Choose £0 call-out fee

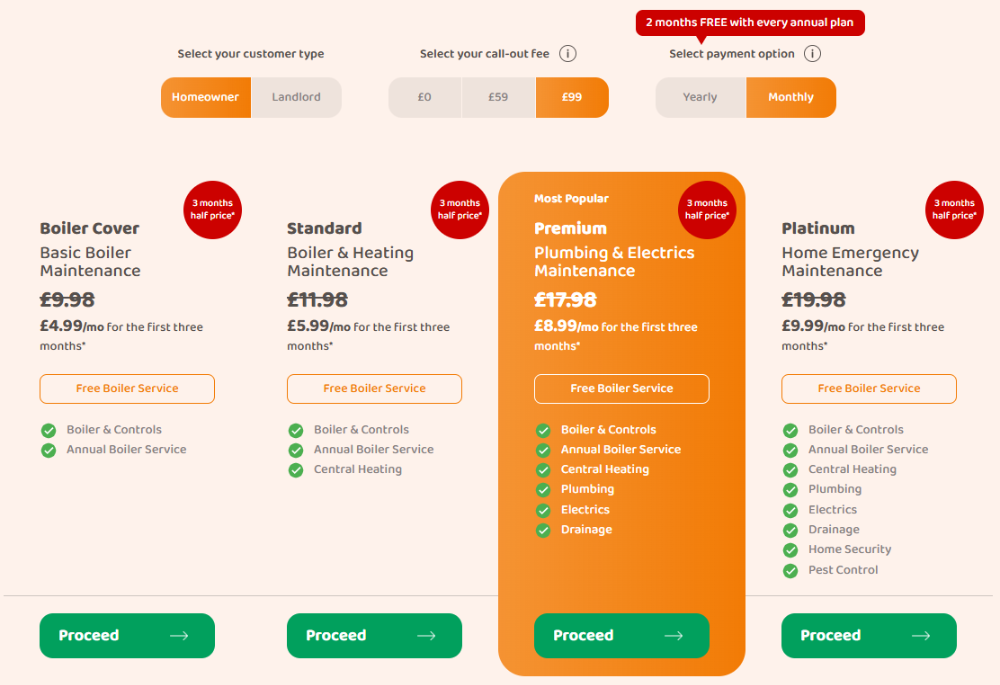pyautogui.click(x=425, y=98)
